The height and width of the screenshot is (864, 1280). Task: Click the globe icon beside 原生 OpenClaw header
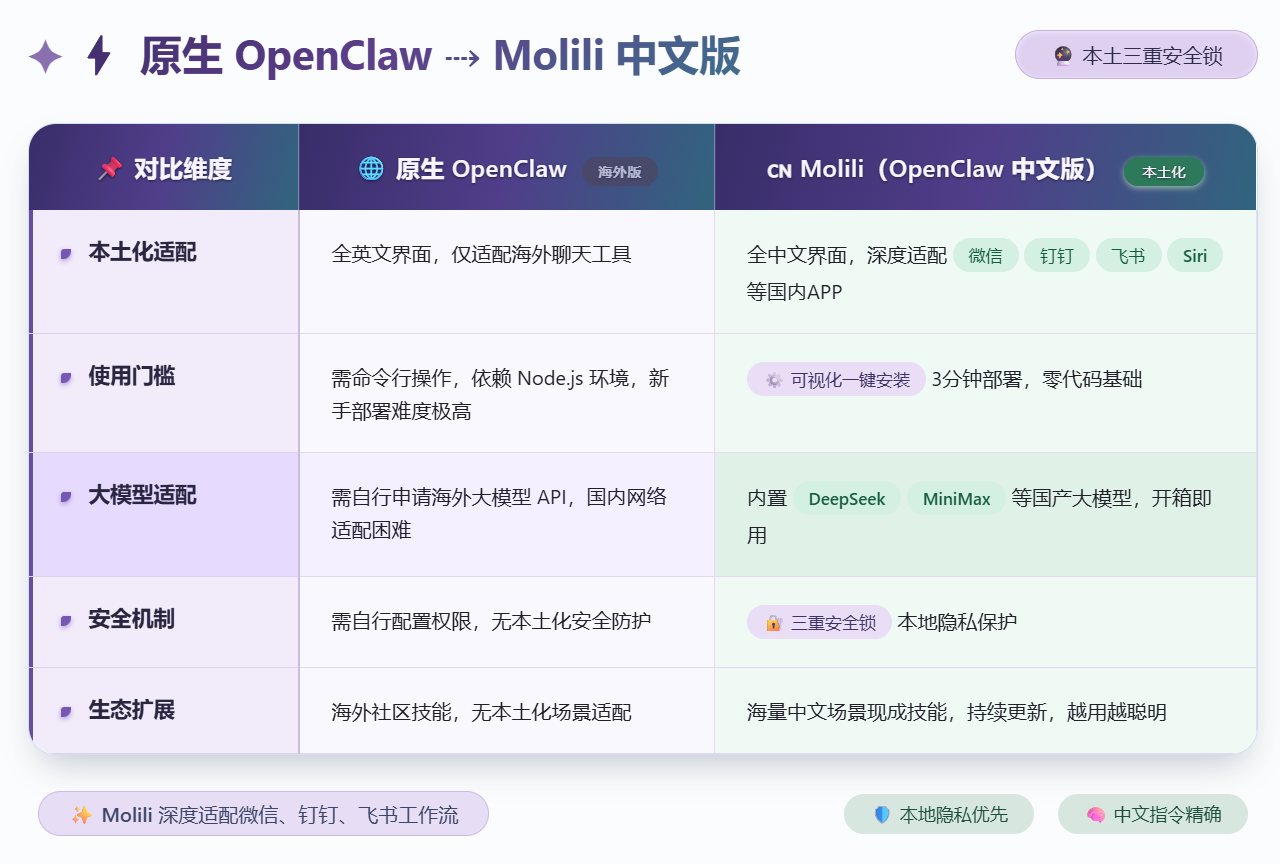pos(371,169)
